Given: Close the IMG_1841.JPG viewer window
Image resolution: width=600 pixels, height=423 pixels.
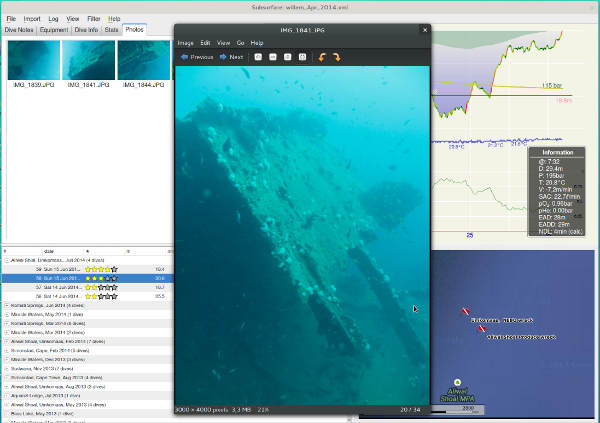Looking at the screenshot, I should tap(424, 30).
